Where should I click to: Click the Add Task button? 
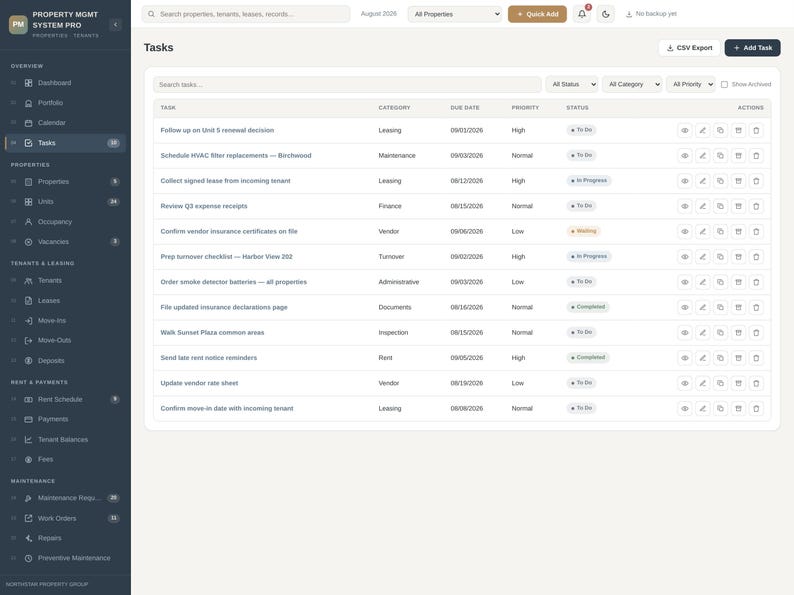tap(752, 48)
